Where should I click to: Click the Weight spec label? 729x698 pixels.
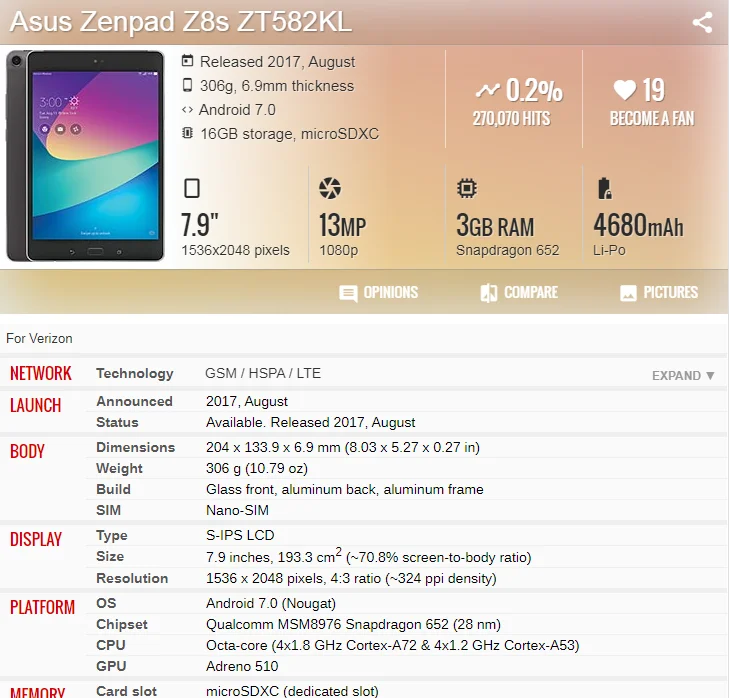tap(119, 468)
